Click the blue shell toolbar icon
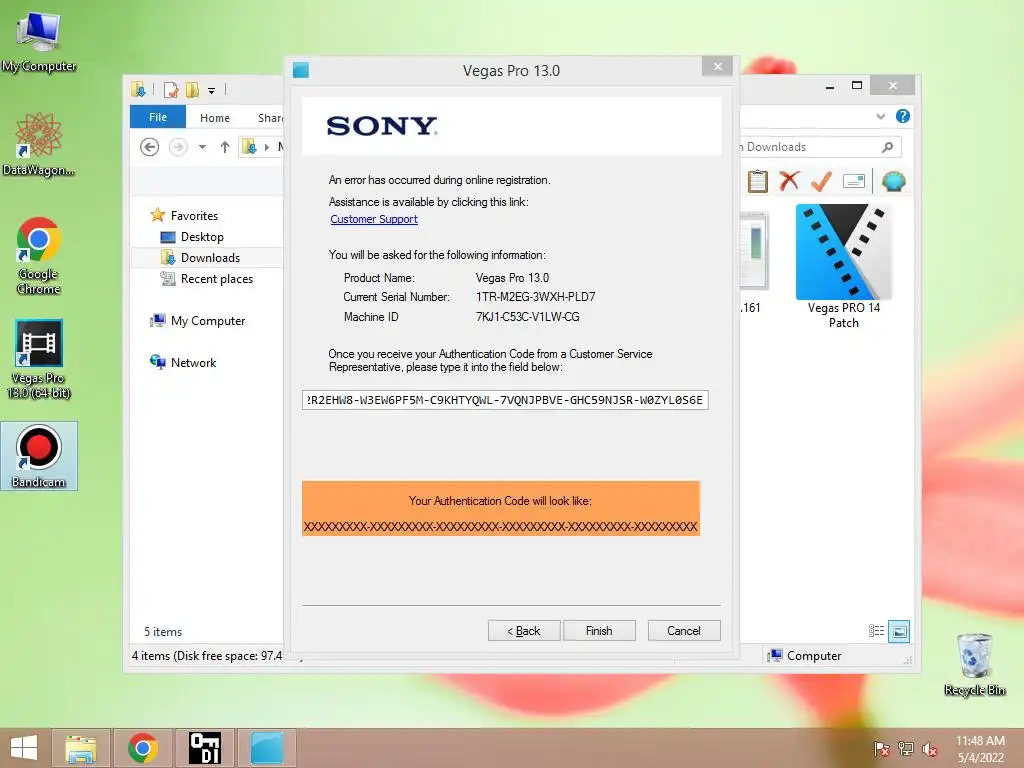Image resolution: width=1024 pixels, height=768 pixels. tap(893, 181)
